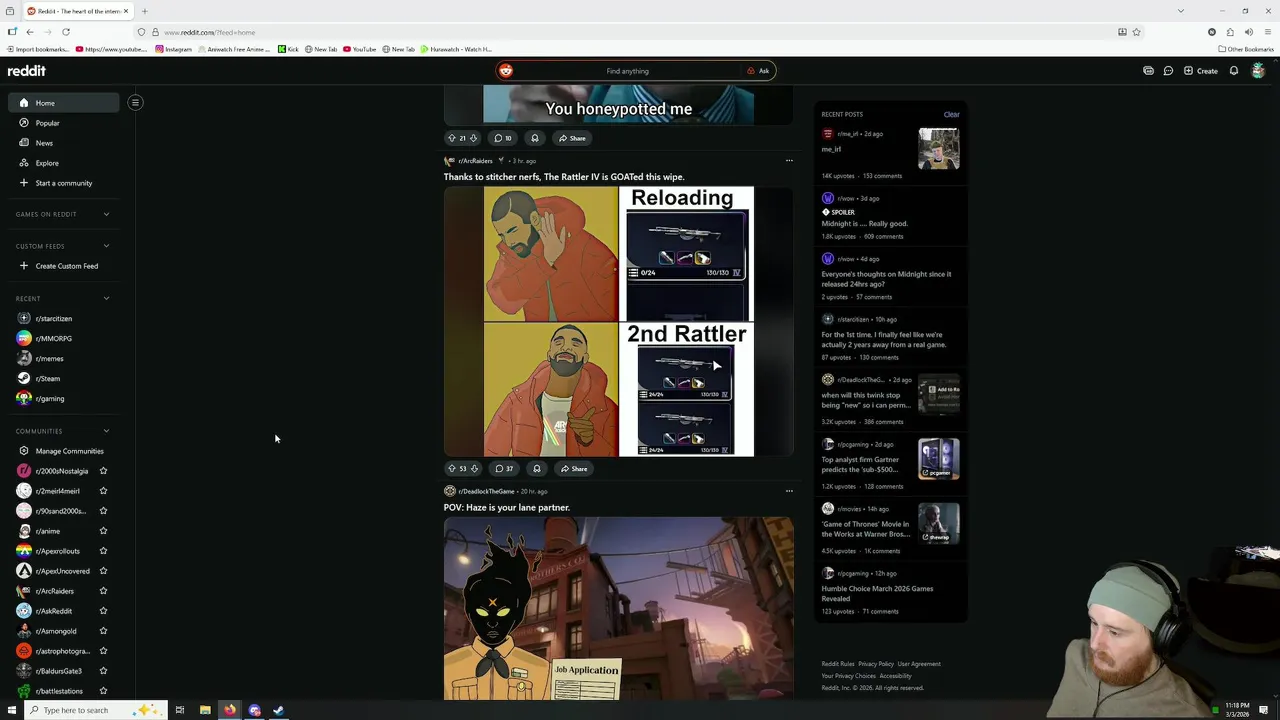
Task: Focus the Find anything search field
Action: 627,71
